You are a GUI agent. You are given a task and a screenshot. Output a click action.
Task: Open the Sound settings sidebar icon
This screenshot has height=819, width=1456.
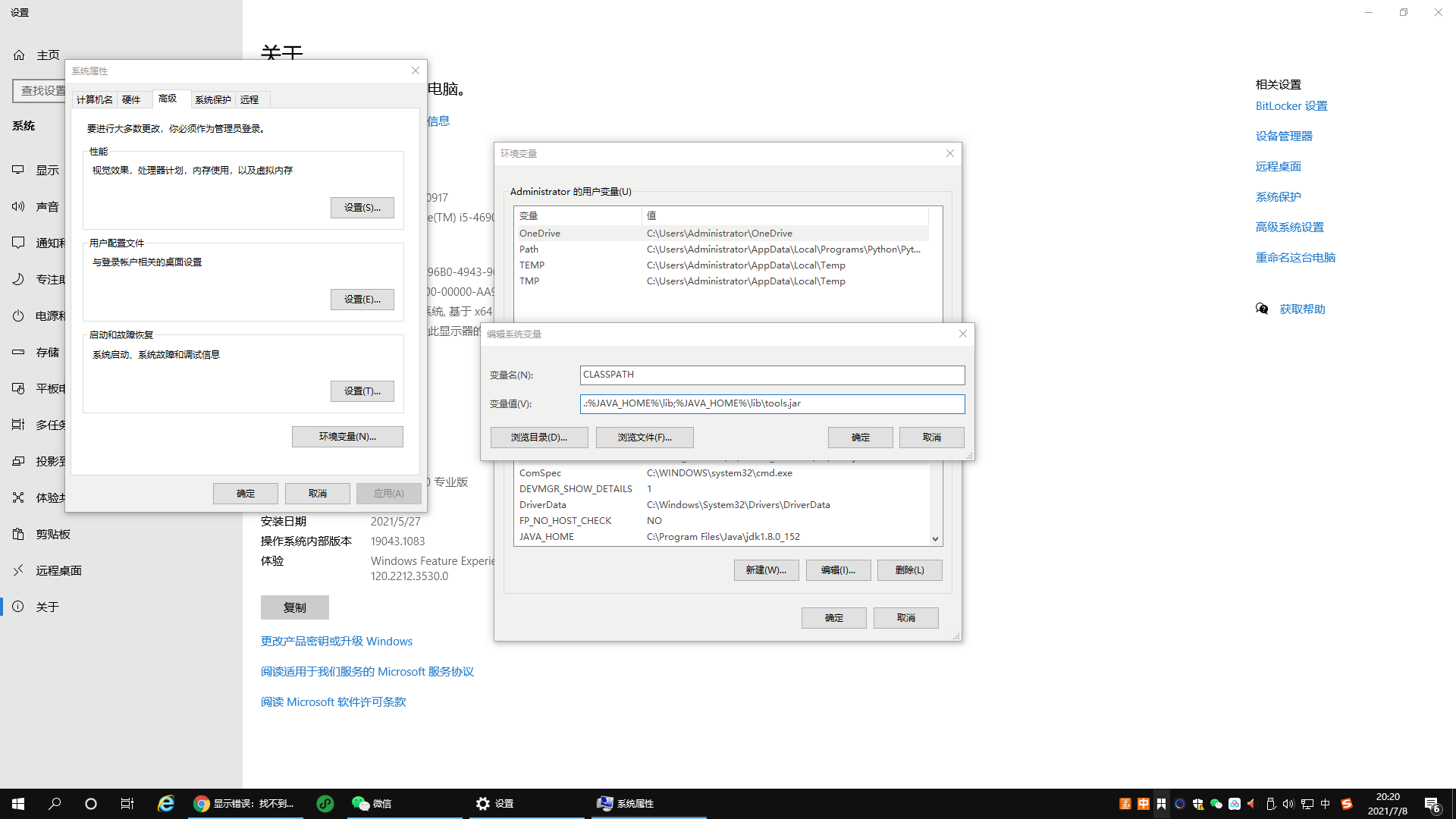pos(18,206)
